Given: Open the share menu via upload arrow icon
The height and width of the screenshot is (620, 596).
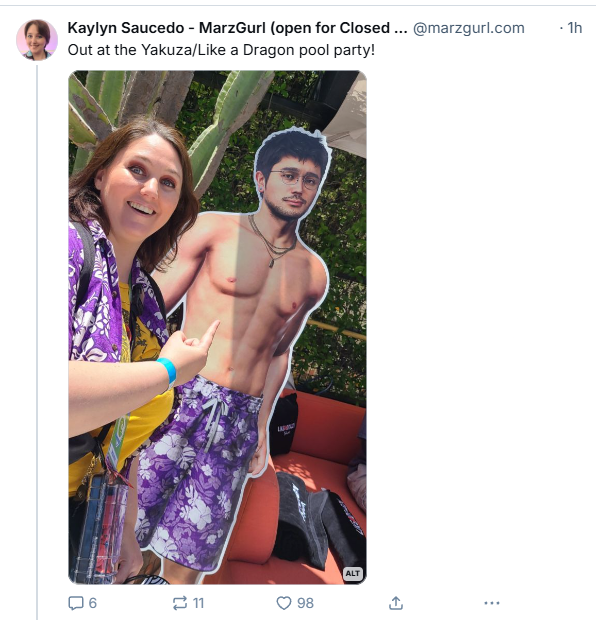Looking at the screenshot, I should 395,603.
